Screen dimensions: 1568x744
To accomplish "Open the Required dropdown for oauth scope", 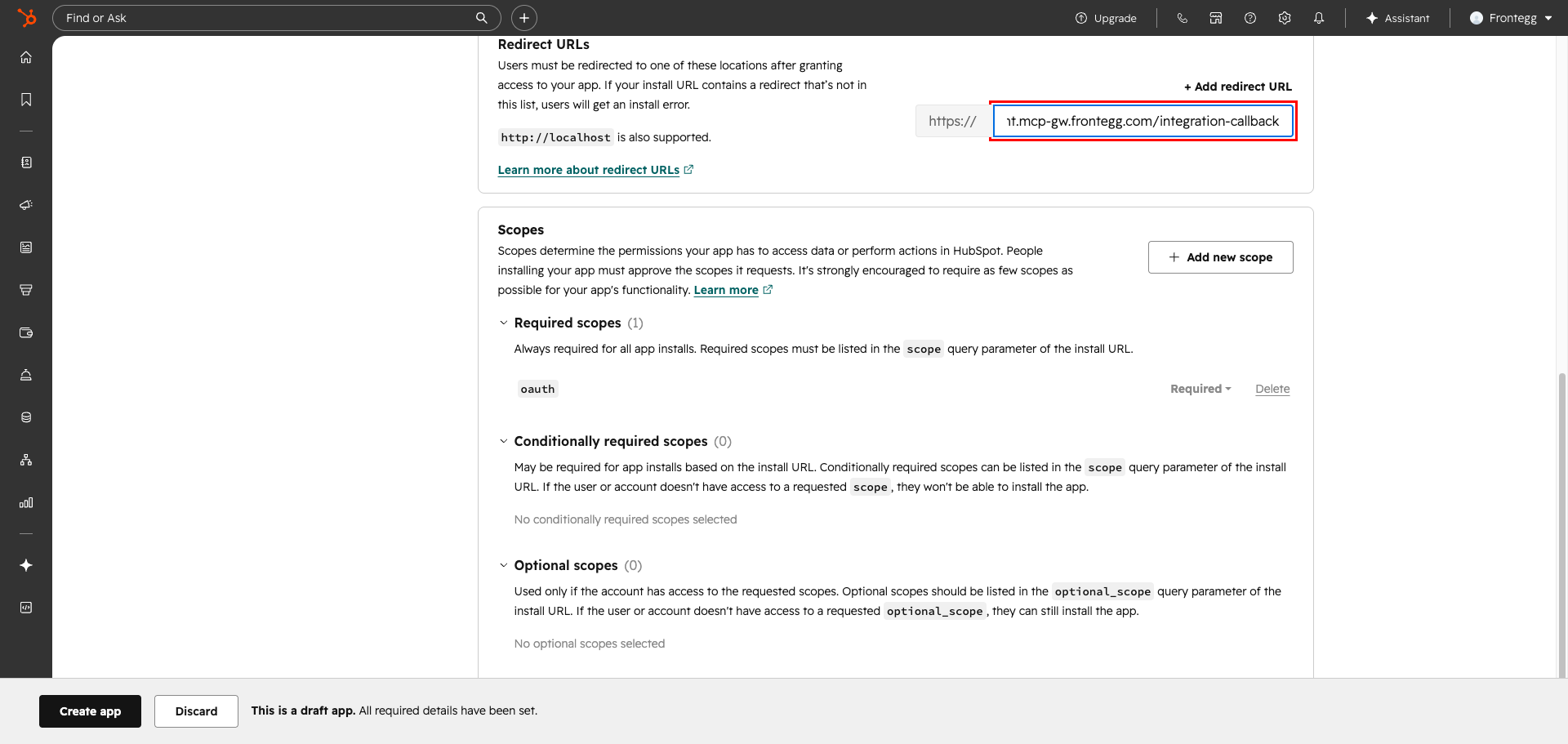I will click(1200, 389).
